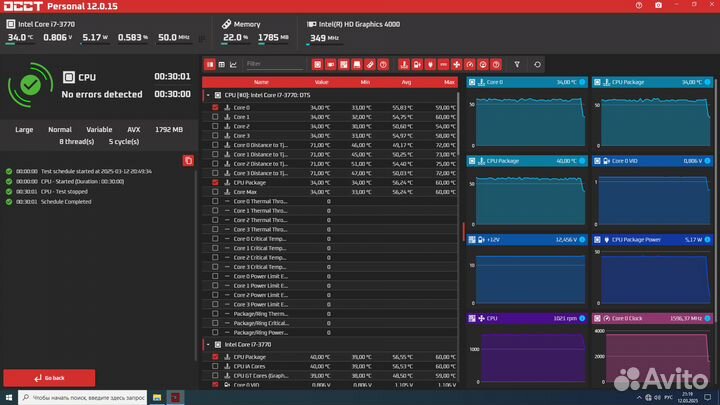Image resolution: width=720 pixels, height=405 pixels.
Task: Uncheck the Core 0 sensor checkbox
Action: pos(215,107)
